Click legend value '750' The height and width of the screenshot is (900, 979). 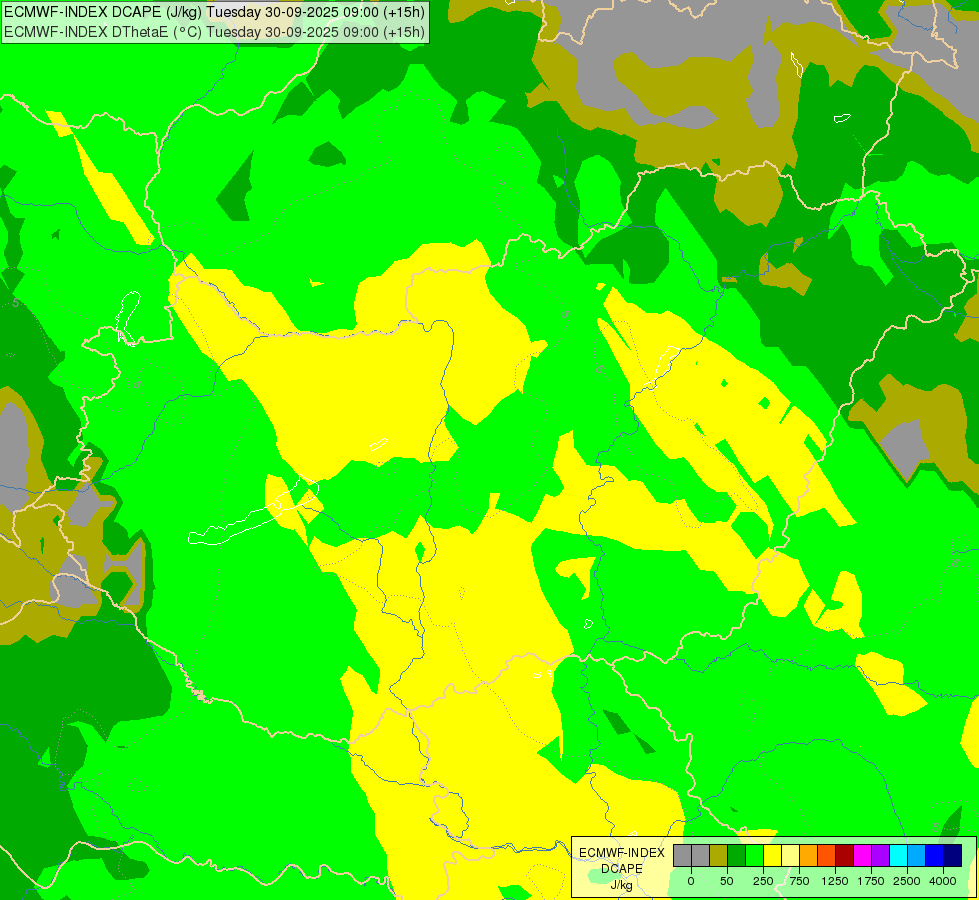coord(799,881)
